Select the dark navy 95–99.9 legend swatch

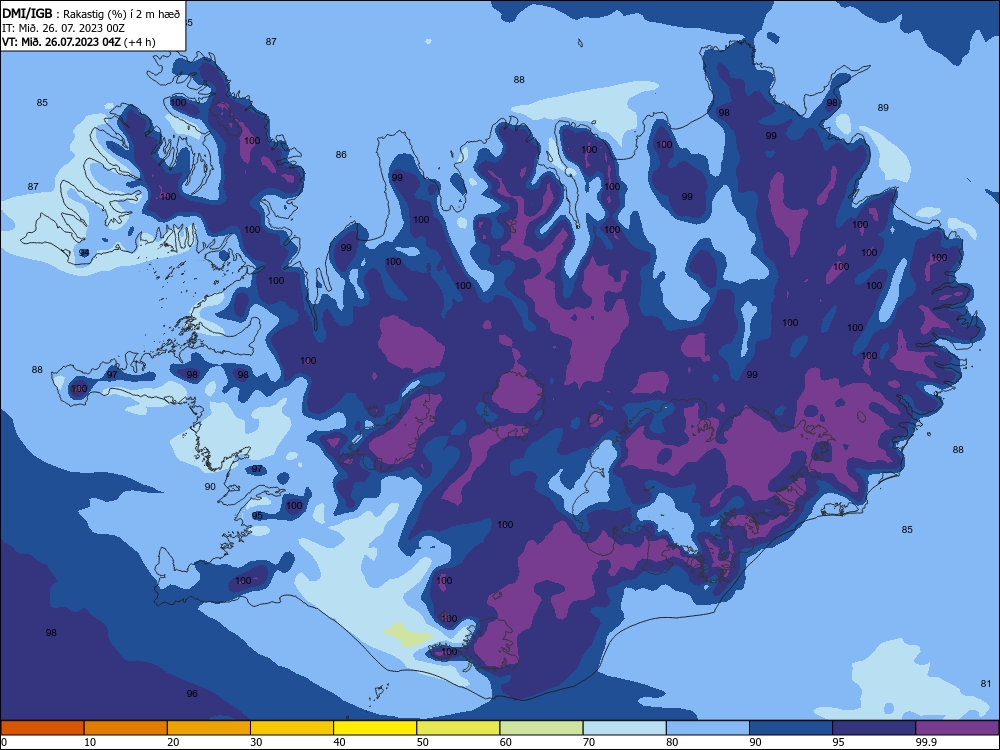[874, 728]
